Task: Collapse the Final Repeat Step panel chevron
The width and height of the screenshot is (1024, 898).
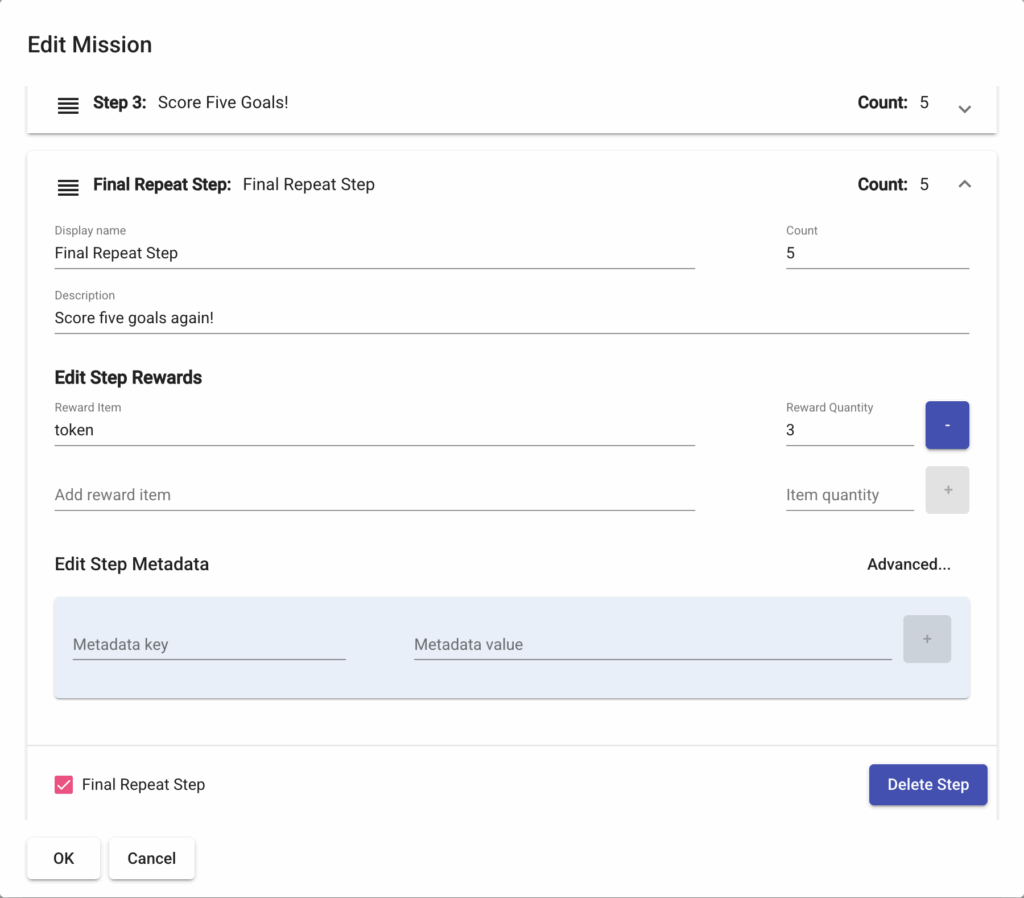Action: [x=964, y=184]
